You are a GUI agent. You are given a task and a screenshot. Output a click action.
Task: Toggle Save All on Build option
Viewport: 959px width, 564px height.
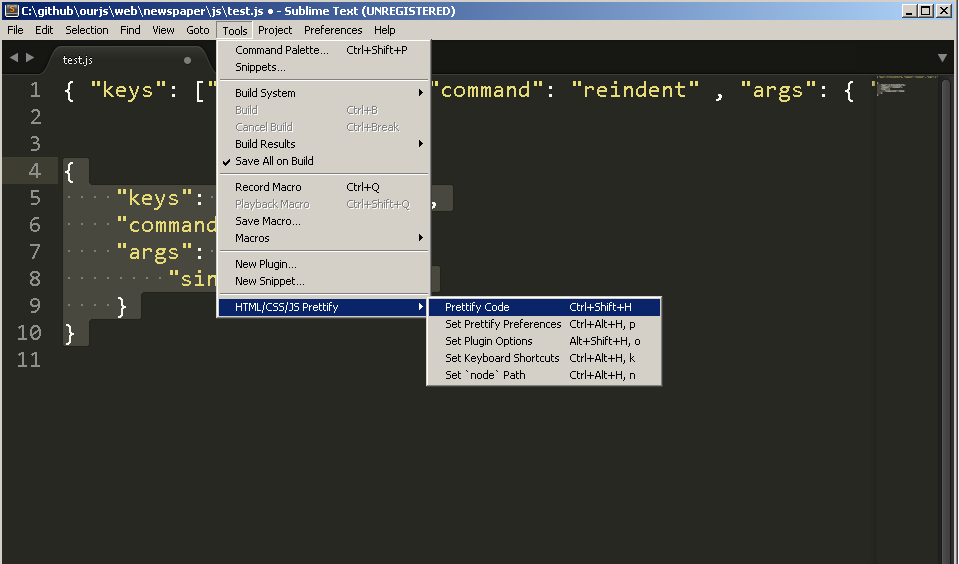(x=324, y=161)
